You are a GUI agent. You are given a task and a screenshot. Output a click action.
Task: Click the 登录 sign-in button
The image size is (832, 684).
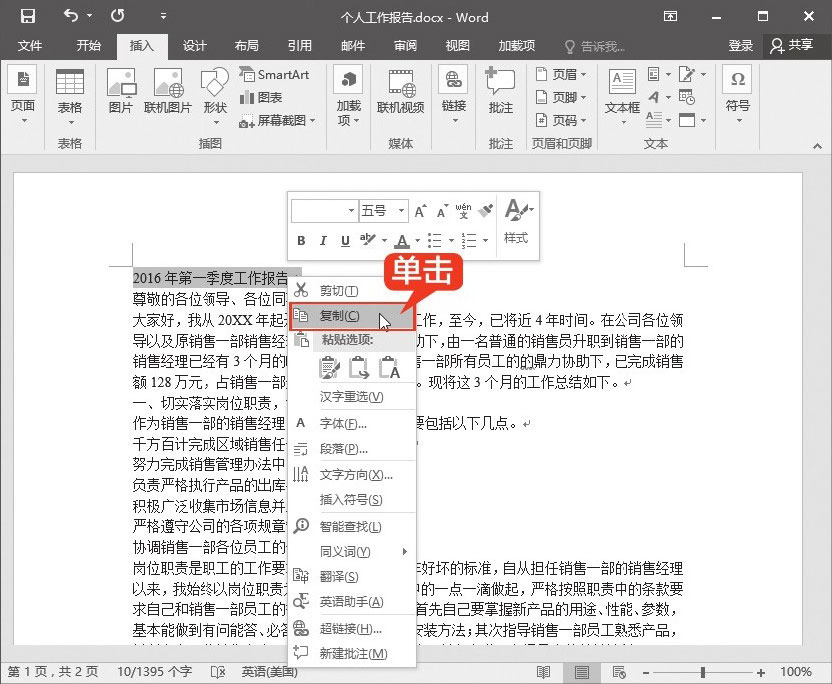[x=741, y=46]
